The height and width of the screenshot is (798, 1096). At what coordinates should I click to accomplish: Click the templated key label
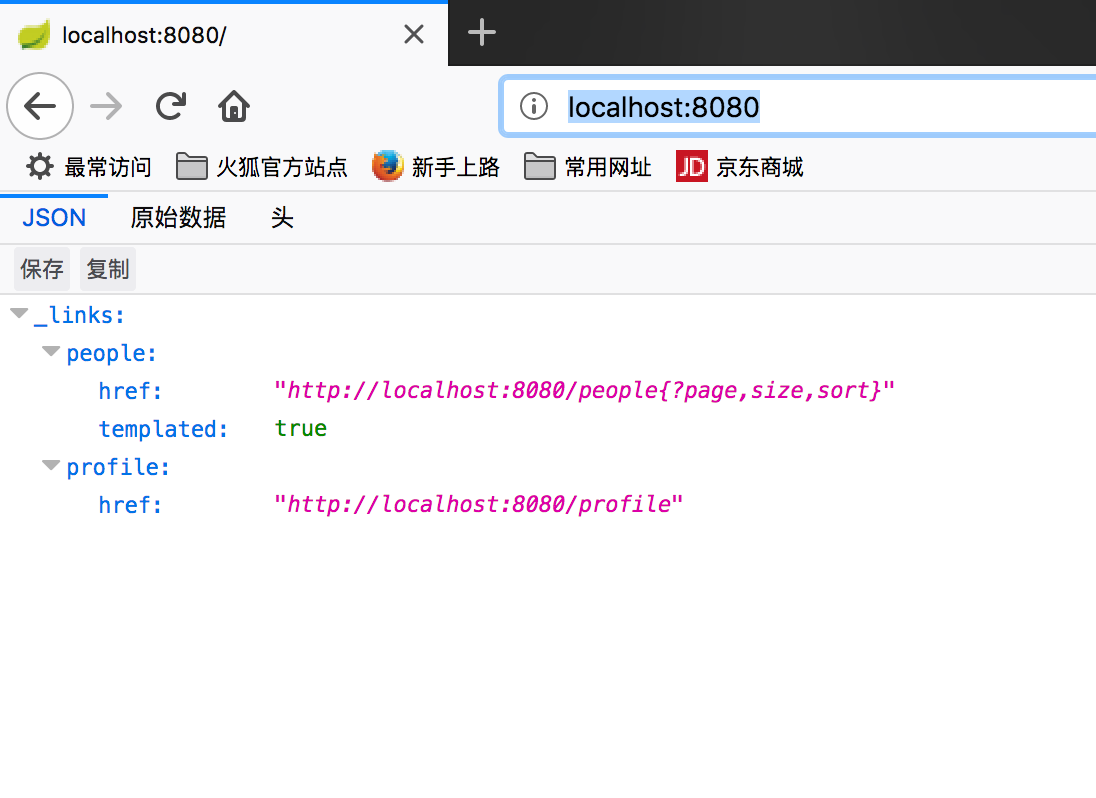point(164,428)
